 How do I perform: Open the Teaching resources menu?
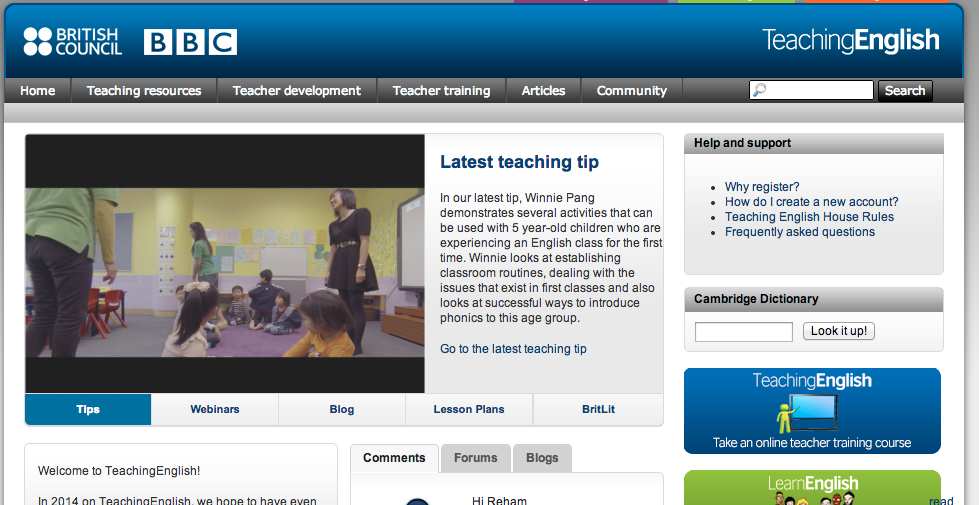(144, 91)
